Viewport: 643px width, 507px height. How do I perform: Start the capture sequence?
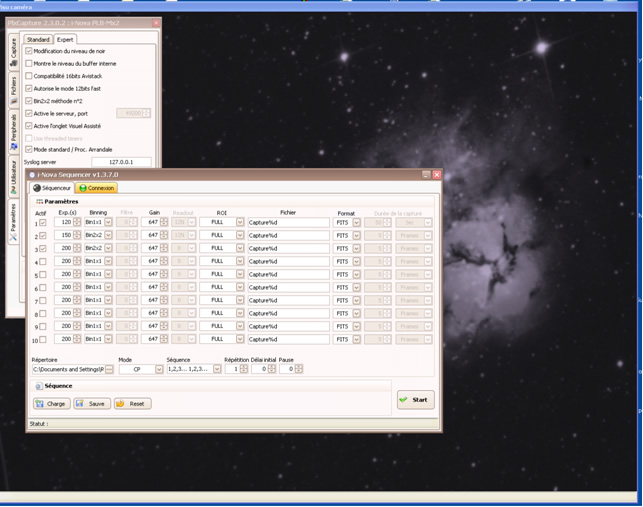415,400
